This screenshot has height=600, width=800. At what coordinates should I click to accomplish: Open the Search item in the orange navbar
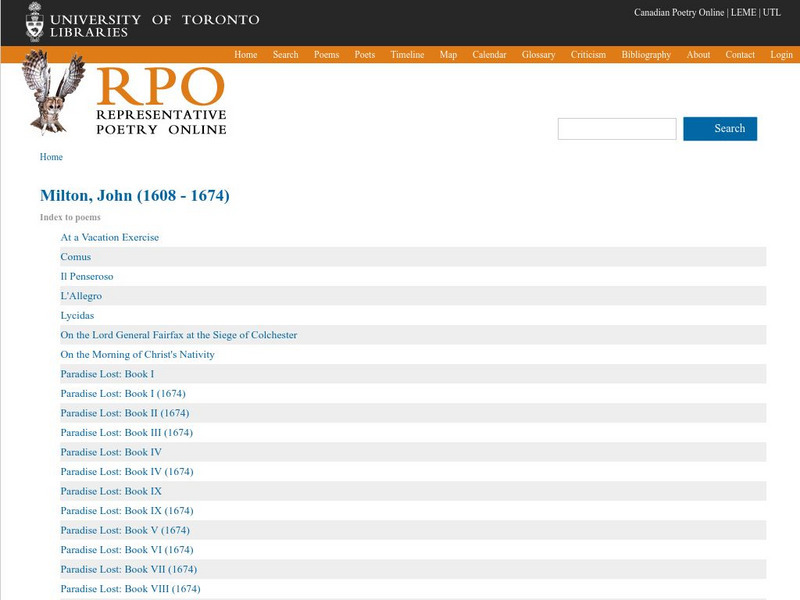[x=285, y=55]
